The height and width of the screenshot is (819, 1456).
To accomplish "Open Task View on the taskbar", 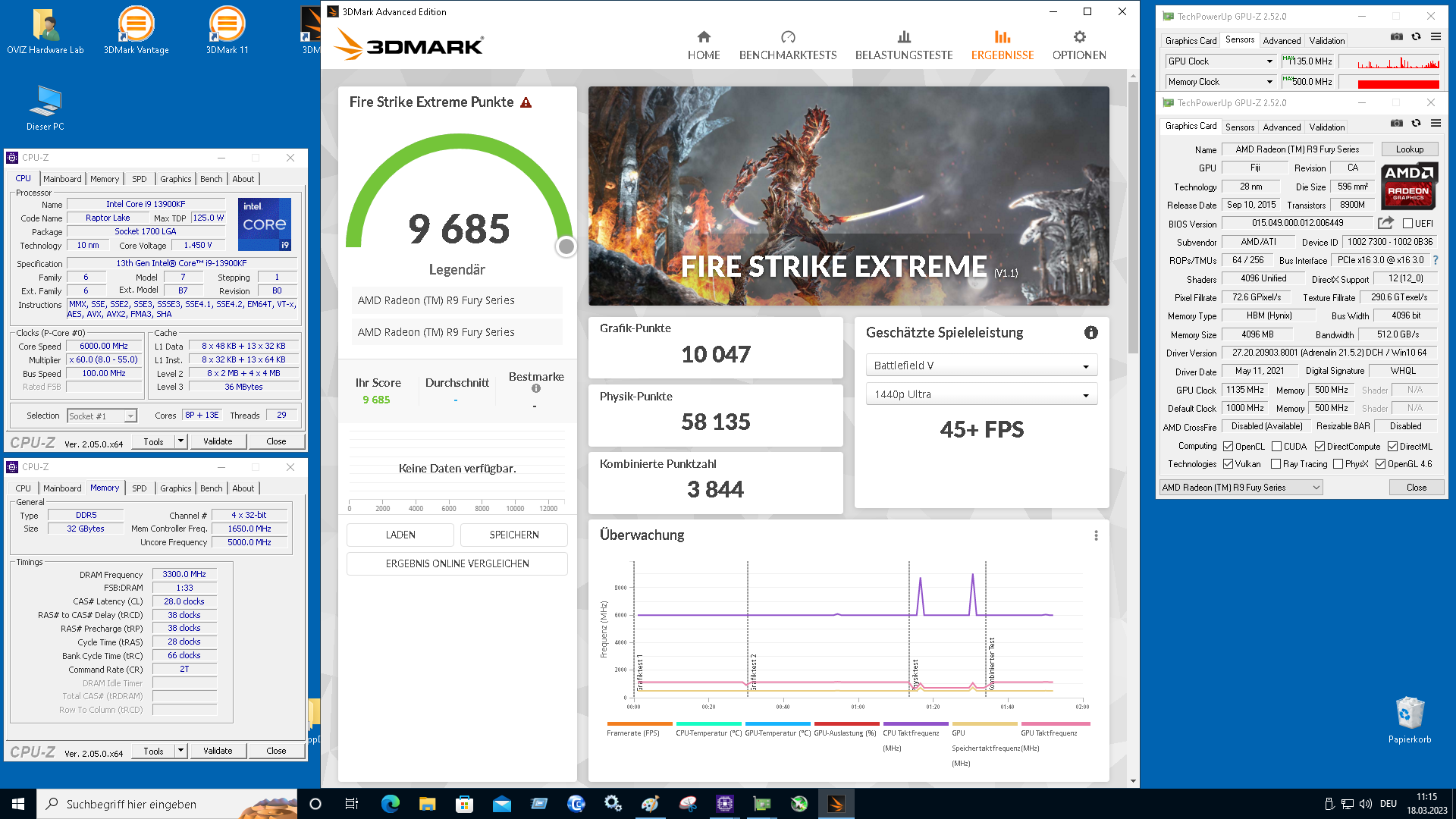I will point(352,804).
